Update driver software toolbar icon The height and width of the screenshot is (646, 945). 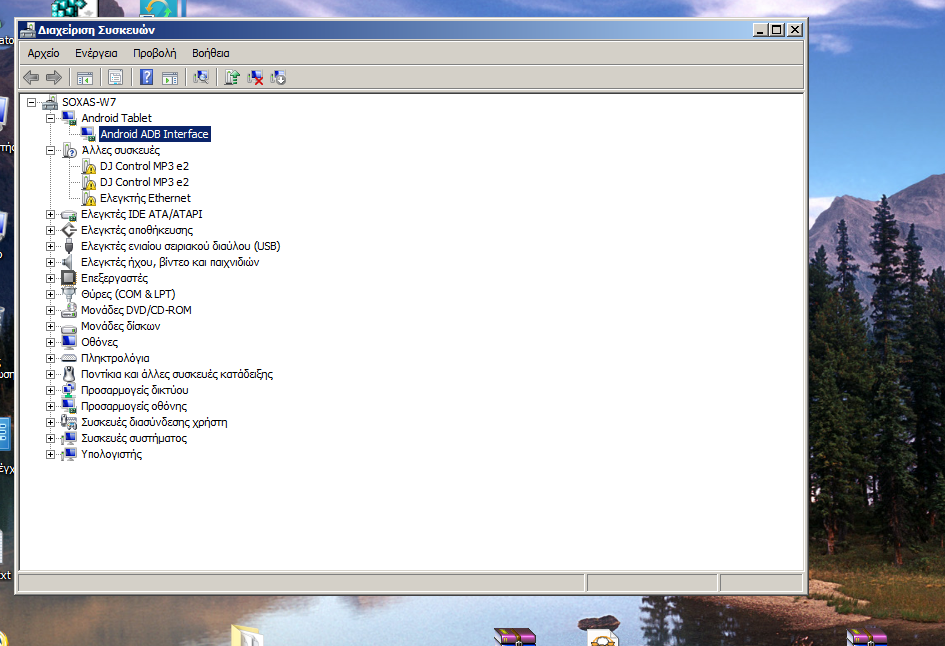(x=232, y=77)
